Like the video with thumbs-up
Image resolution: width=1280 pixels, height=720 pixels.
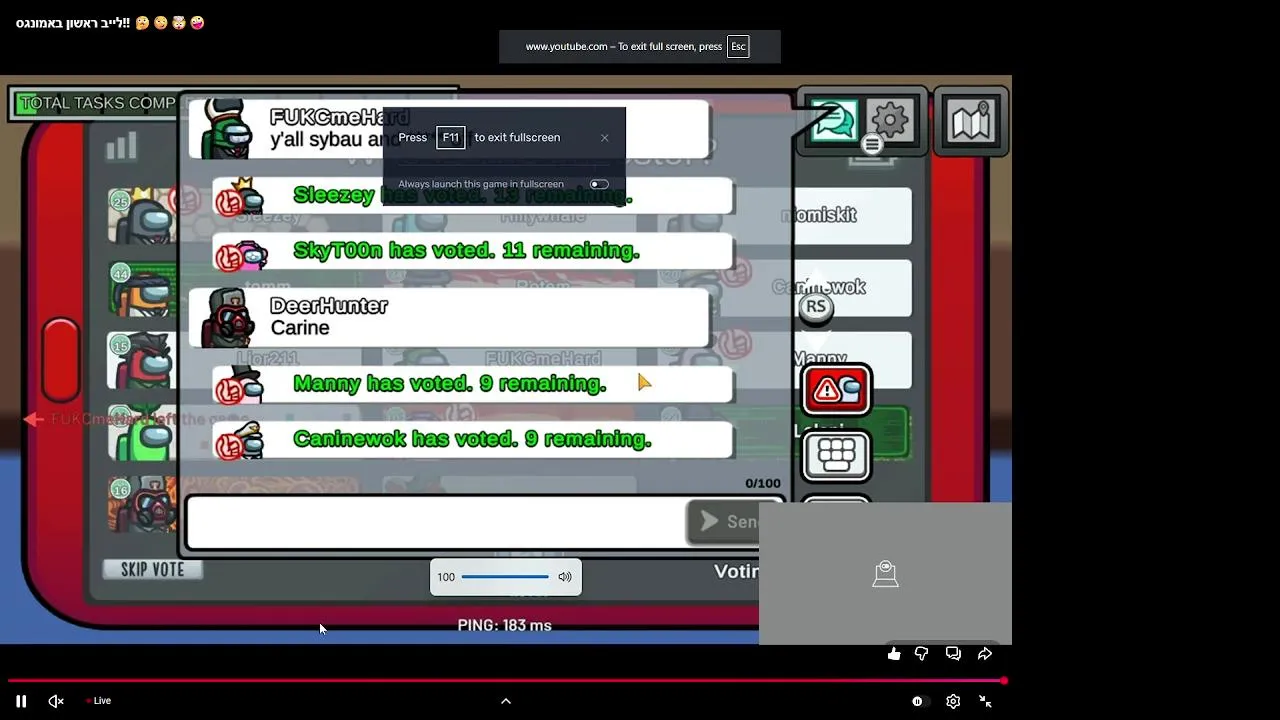tap(894, 654)
